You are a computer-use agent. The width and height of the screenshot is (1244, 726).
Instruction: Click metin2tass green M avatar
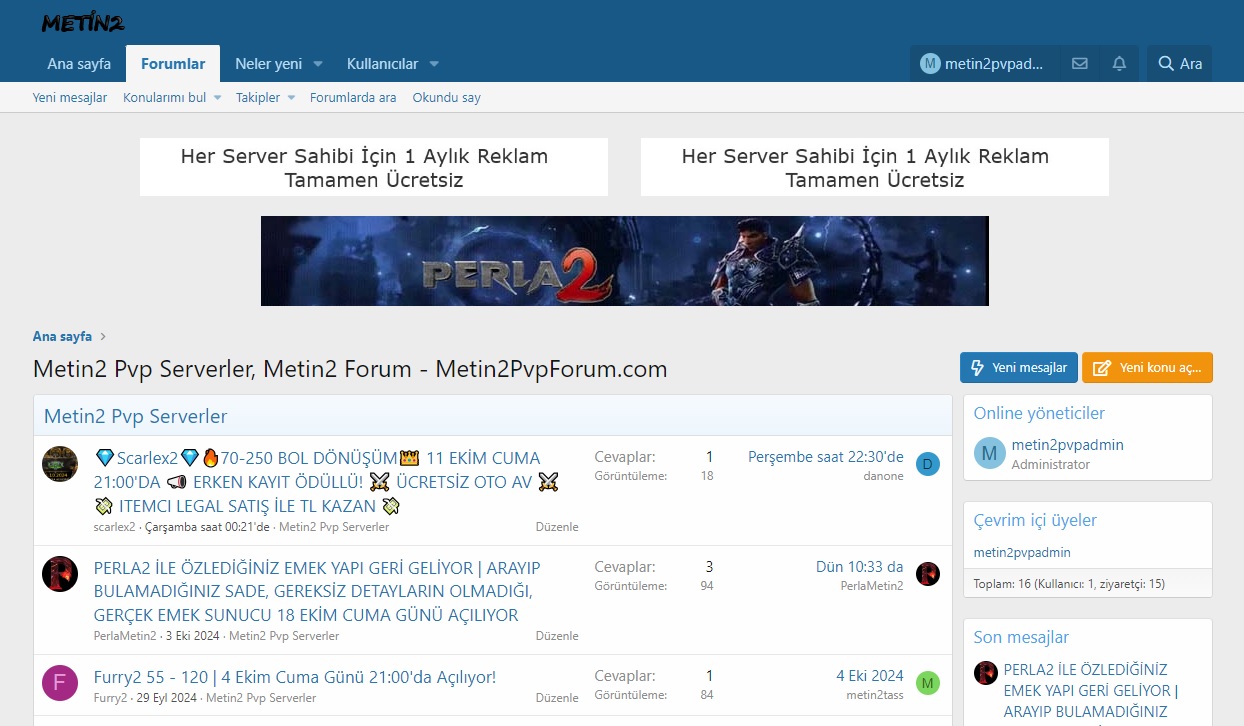click(928, 683)
